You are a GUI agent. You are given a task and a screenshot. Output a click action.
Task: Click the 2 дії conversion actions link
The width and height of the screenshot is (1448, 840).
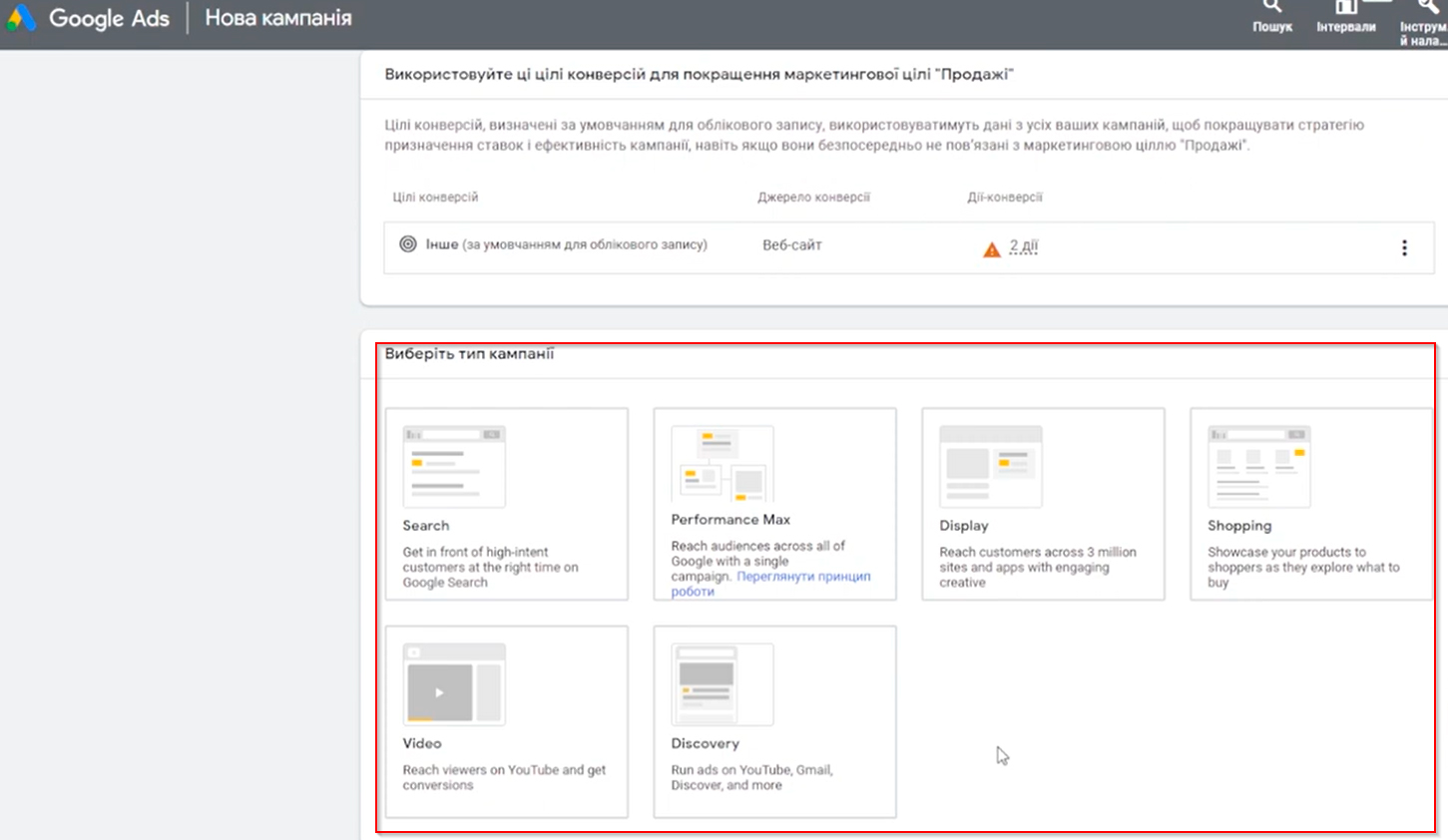click(x=1024, y=246)
